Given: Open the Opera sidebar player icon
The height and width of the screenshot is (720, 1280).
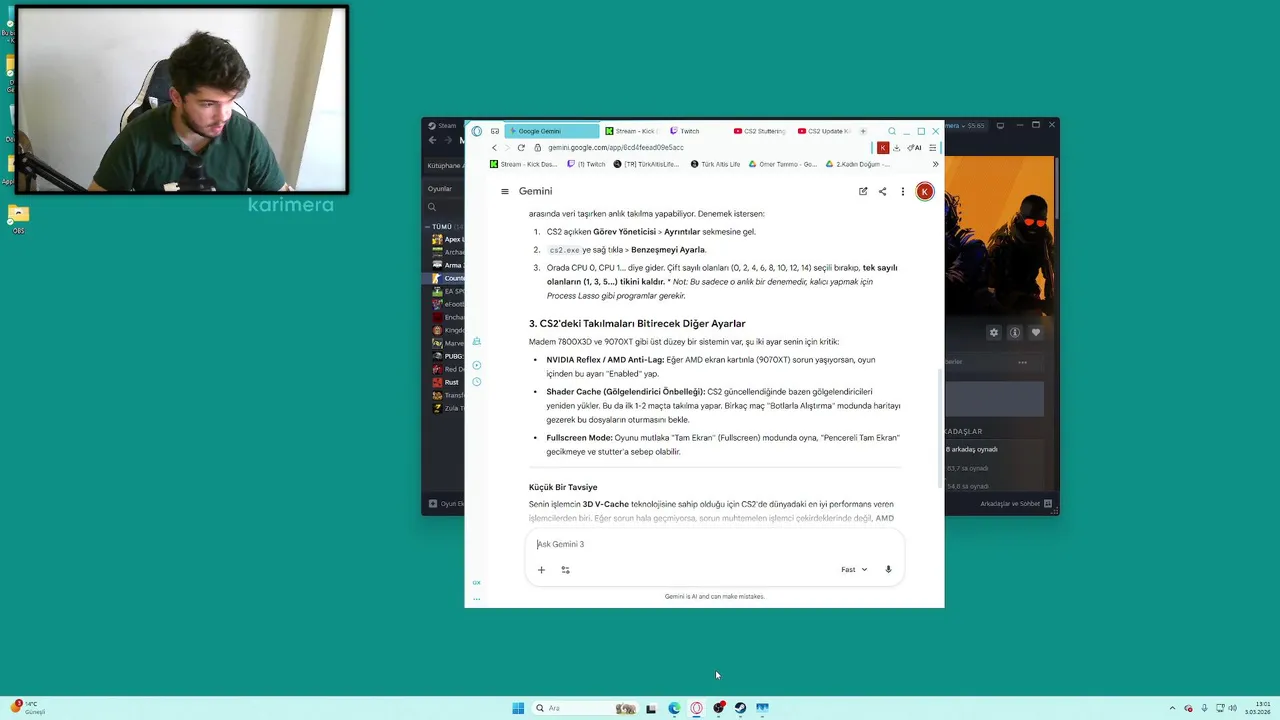Looking at the screenshot, I should click(476, 365).
